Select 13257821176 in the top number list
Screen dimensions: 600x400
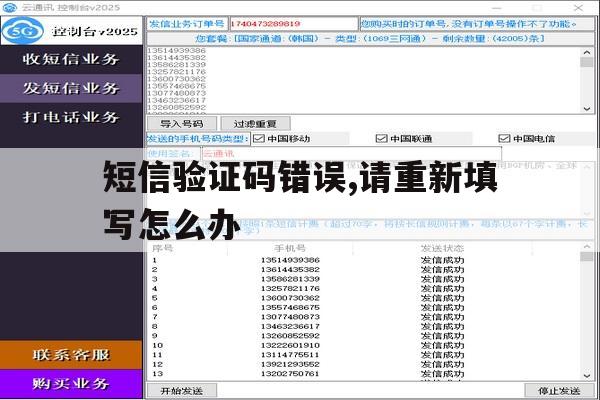coord(176,72)
